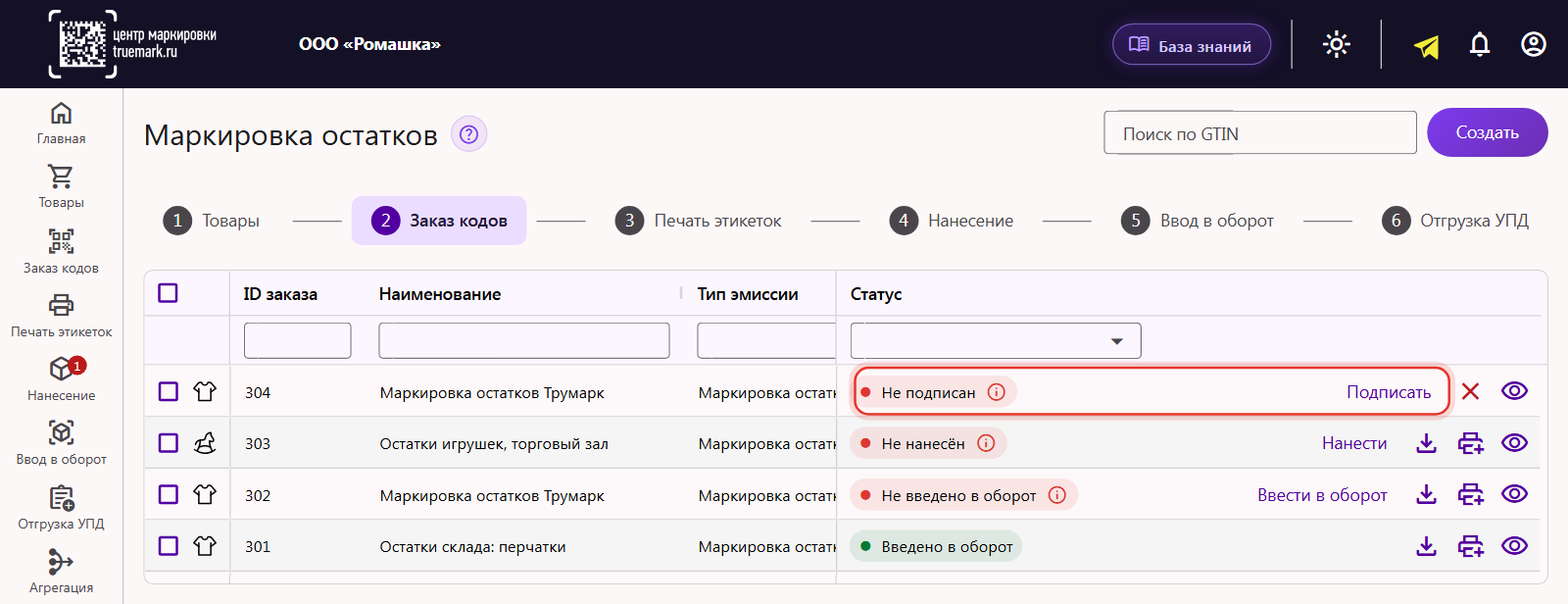This screenshot has width=1568, height=604.
Task: Open База знаний
Action: point(1192,45)
